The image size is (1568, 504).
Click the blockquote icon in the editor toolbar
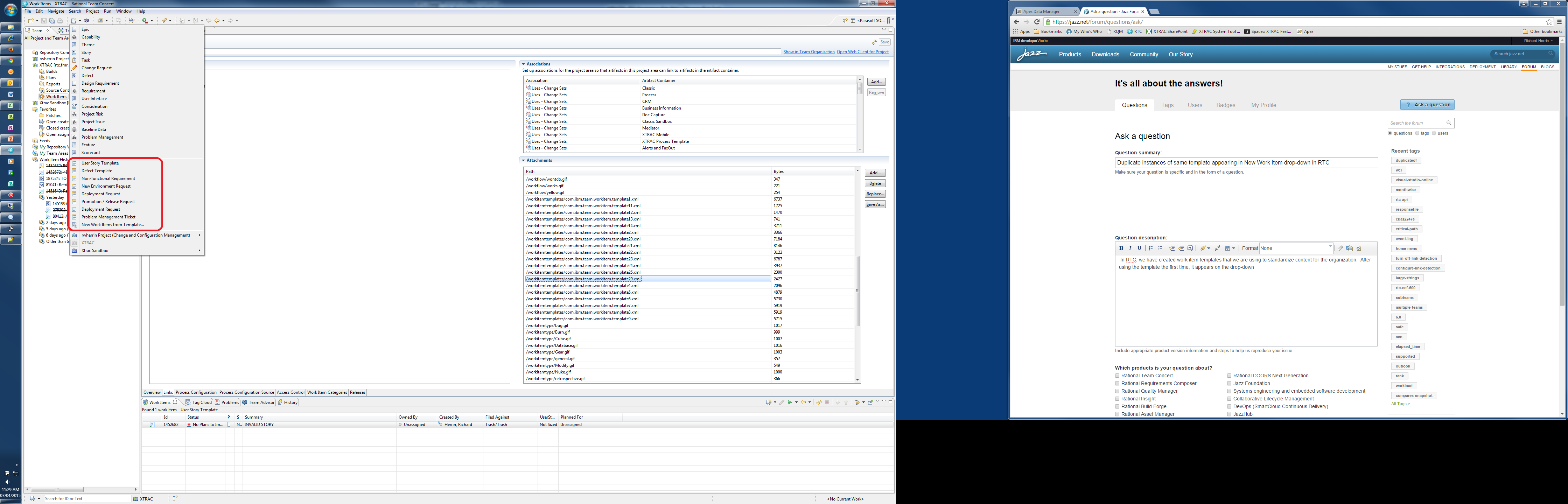1190,248
